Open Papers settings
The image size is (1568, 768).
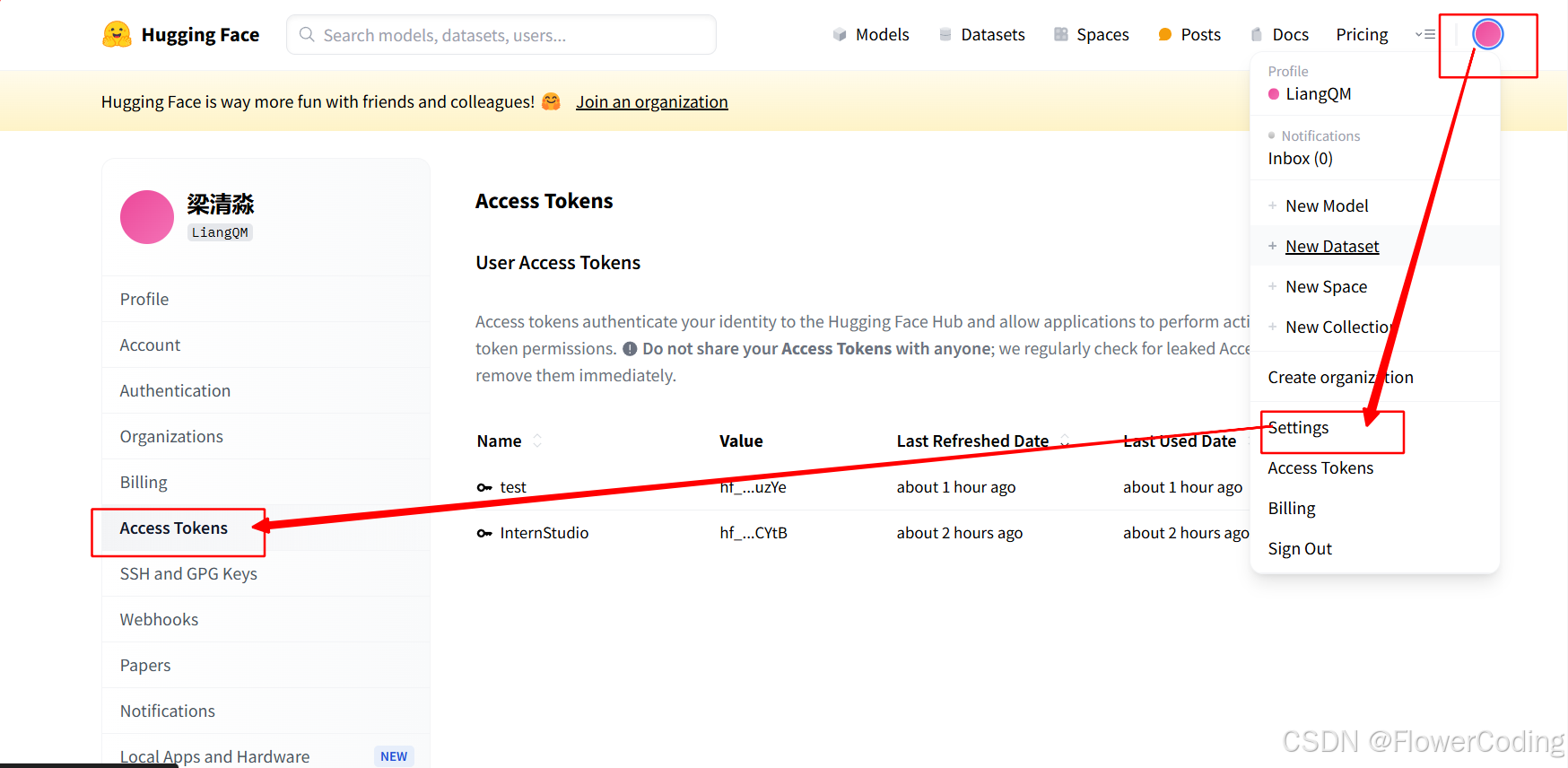266,665
